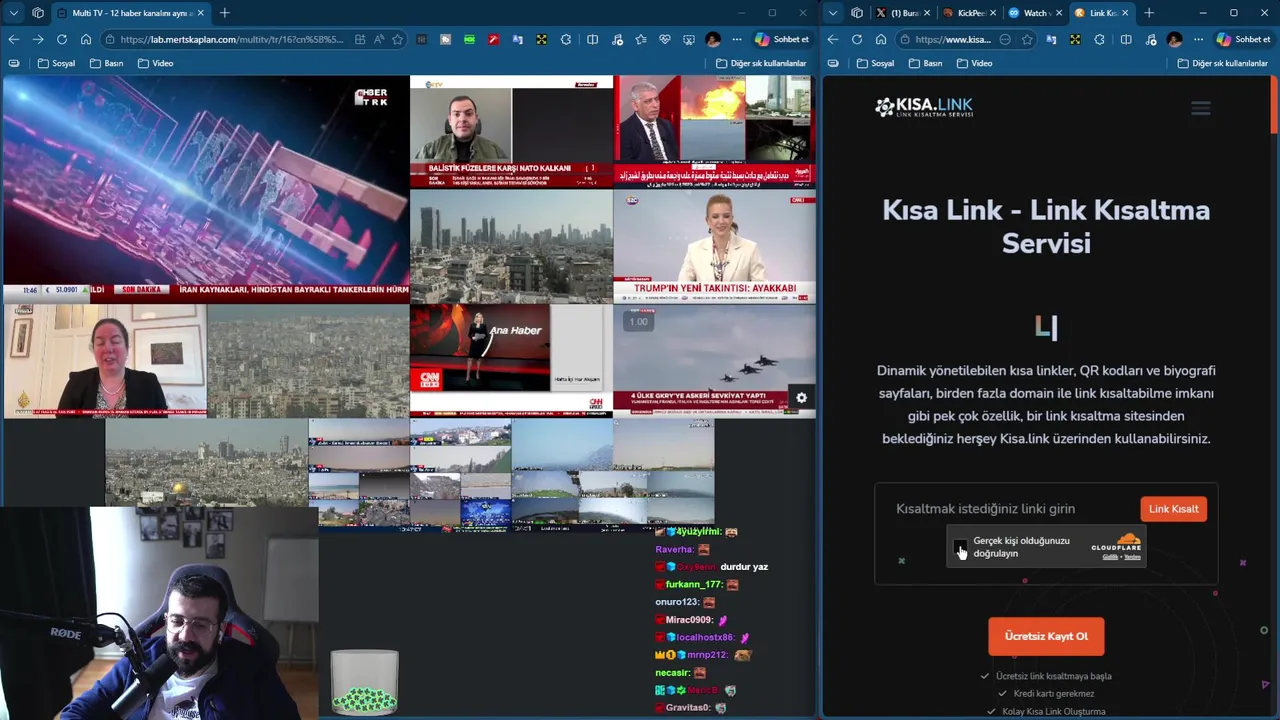The width and height of the screenshot is (1280, 720).
Task: Expand Diğer sık kullanılanlar folder in left browser
Action: 761,63
